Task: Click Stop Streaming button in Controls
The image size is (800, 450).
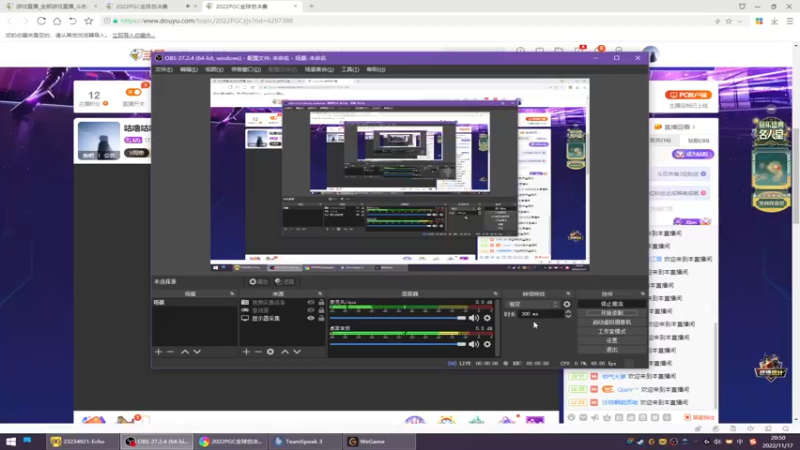Action: [x=612, y=304]
